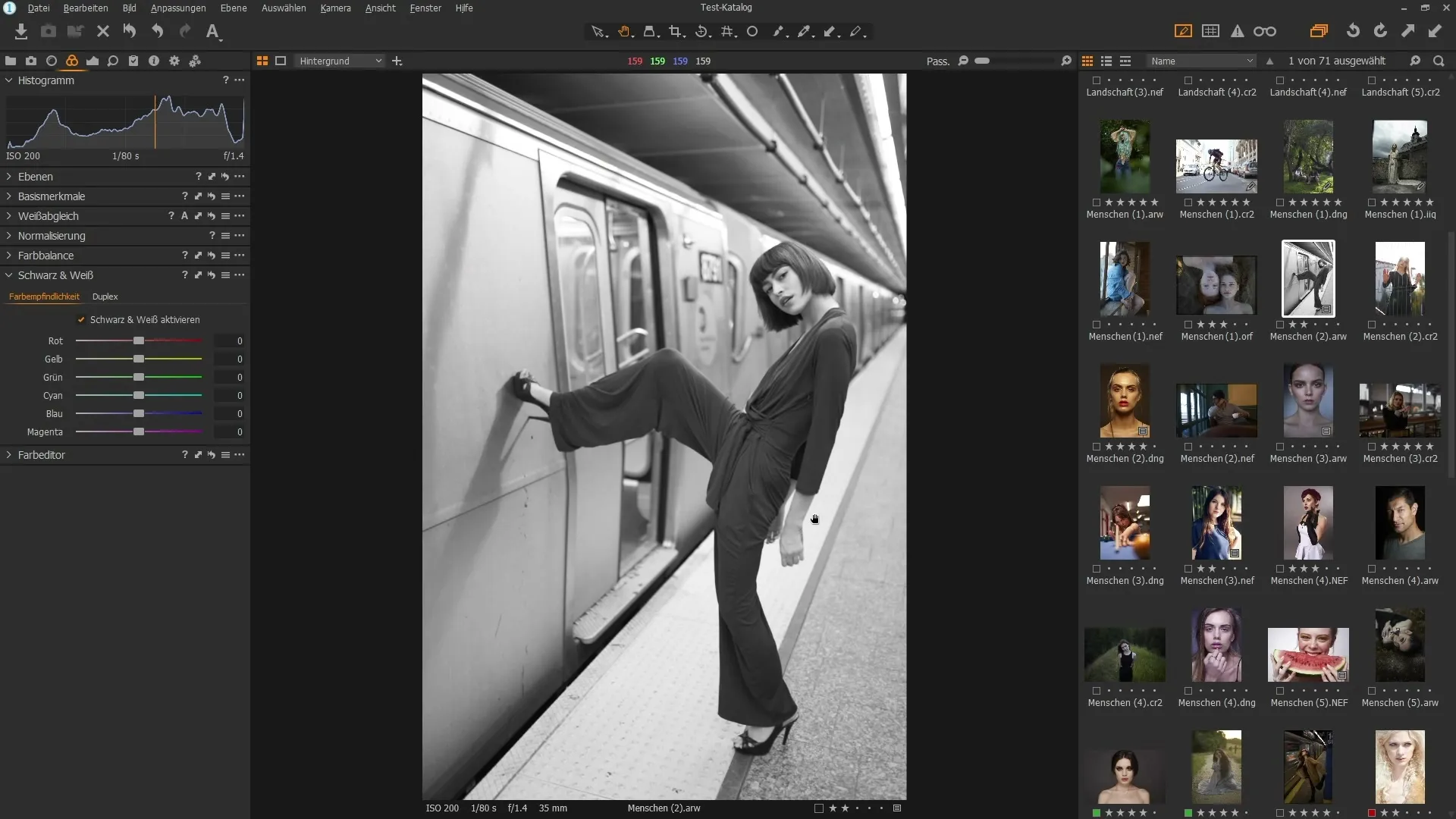Switch to multi-view grid viewer mode
Screen dimensions: 1456x819
click(x=262, y=61)
